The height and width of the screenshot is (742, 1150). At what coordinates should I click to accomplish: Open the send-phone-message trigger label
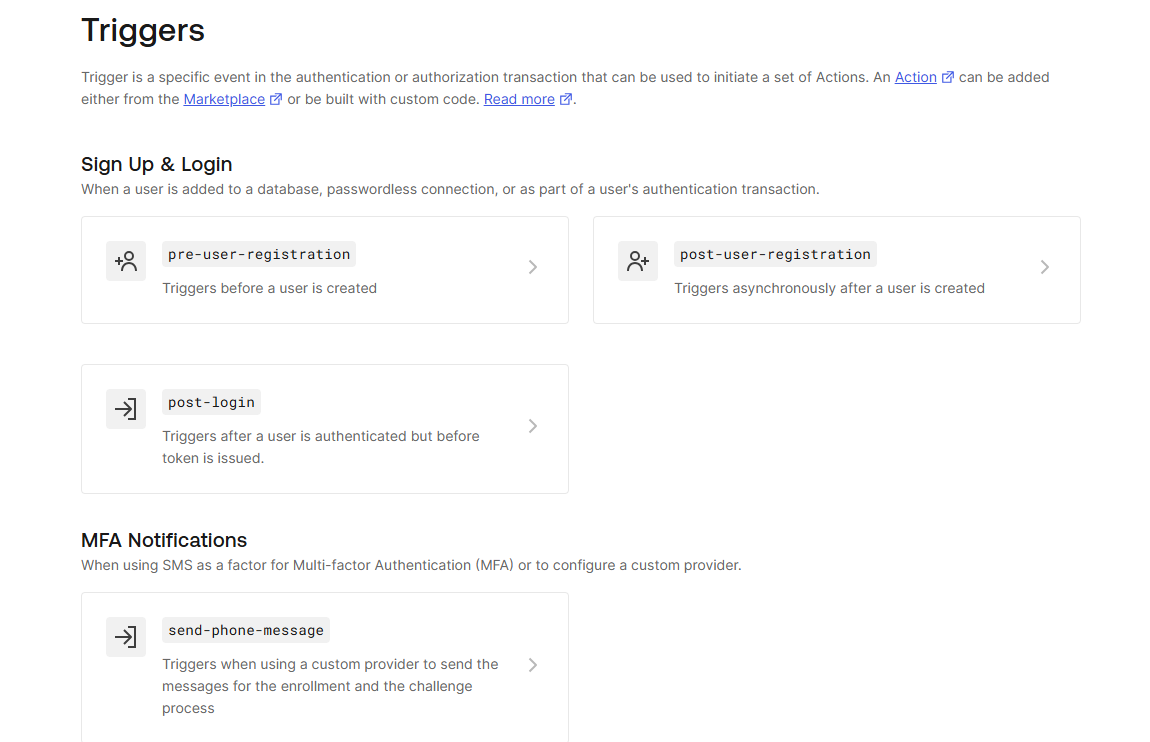pos(246,630)
